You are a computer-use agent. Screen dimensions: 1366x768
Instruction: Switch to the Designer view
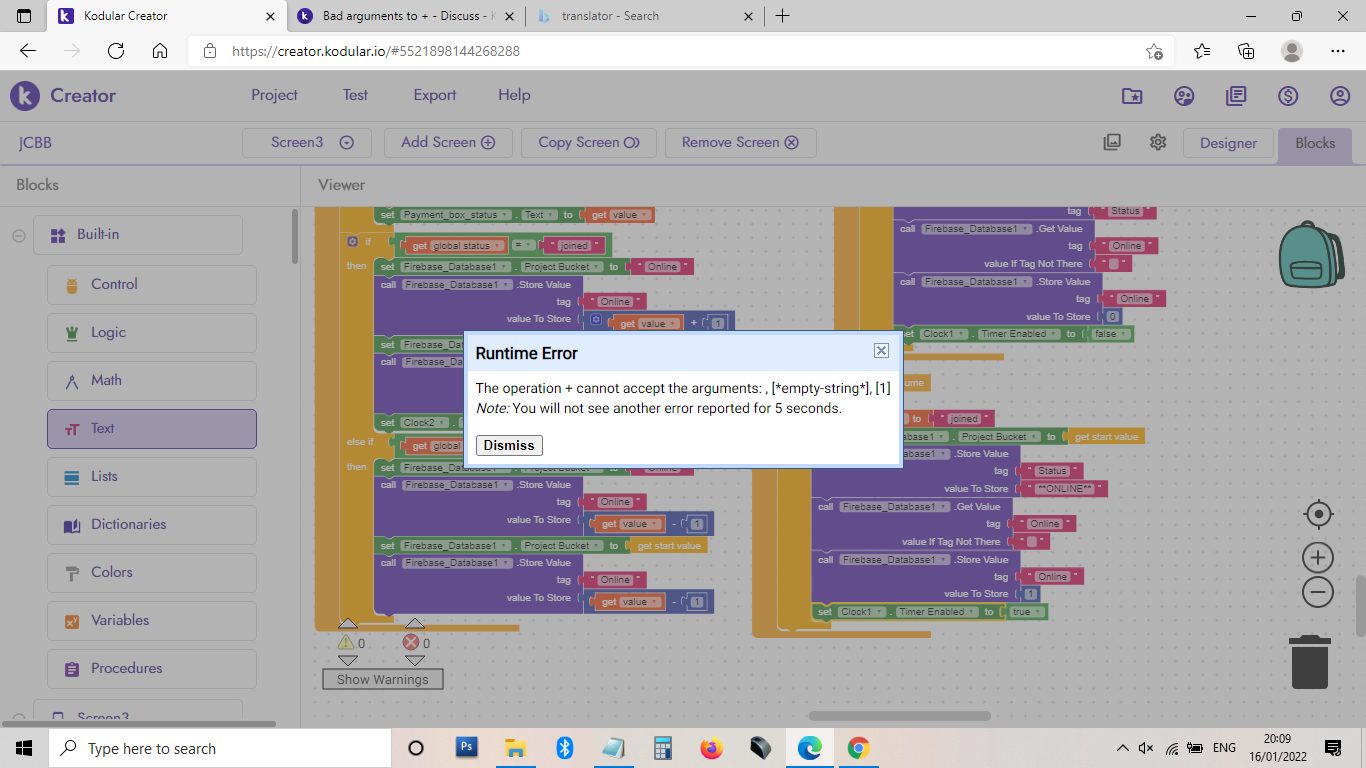click(x=1227, y=143)
